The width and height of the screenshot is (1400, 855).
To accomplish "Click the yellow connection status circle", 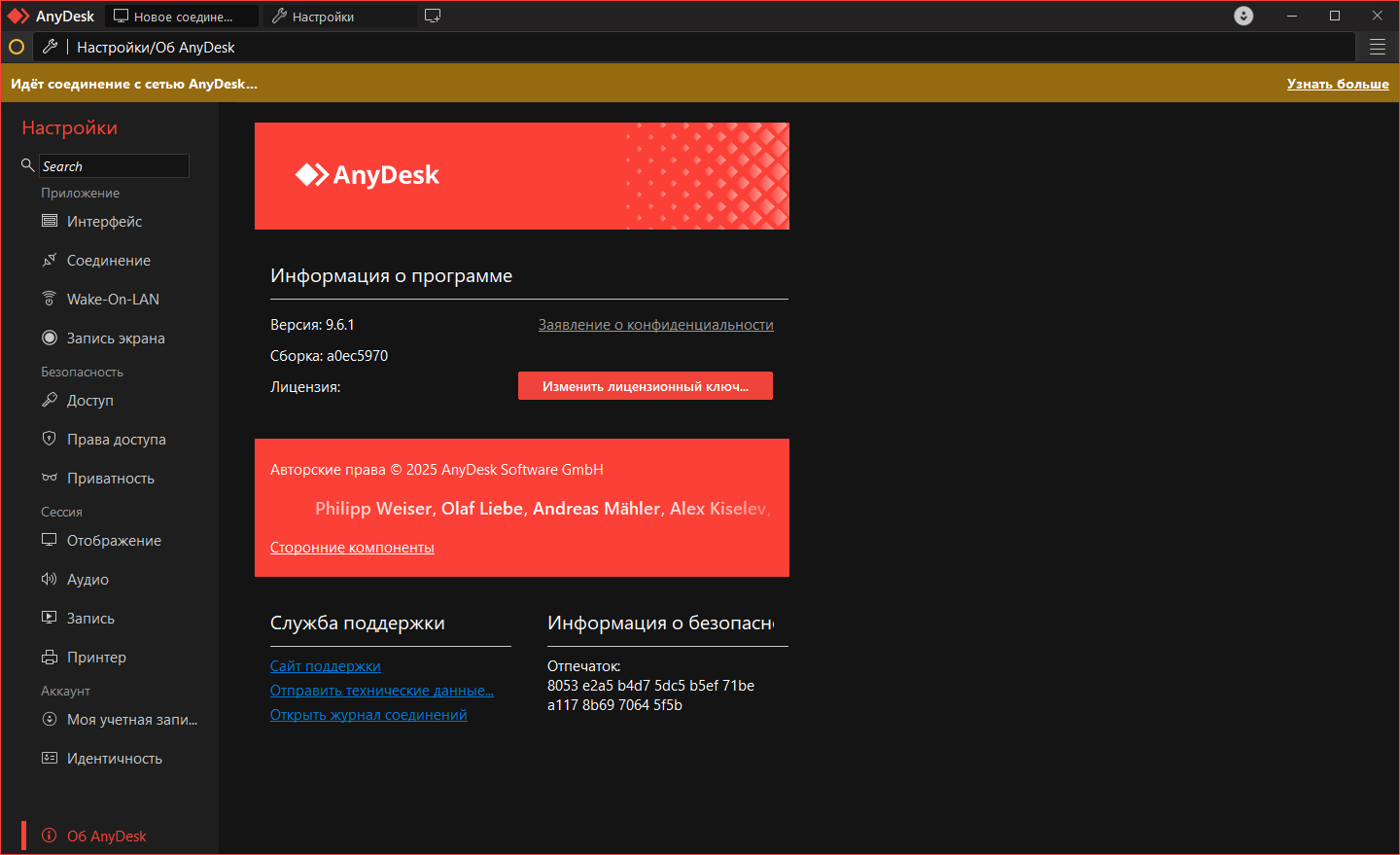I will coord(17,47).
